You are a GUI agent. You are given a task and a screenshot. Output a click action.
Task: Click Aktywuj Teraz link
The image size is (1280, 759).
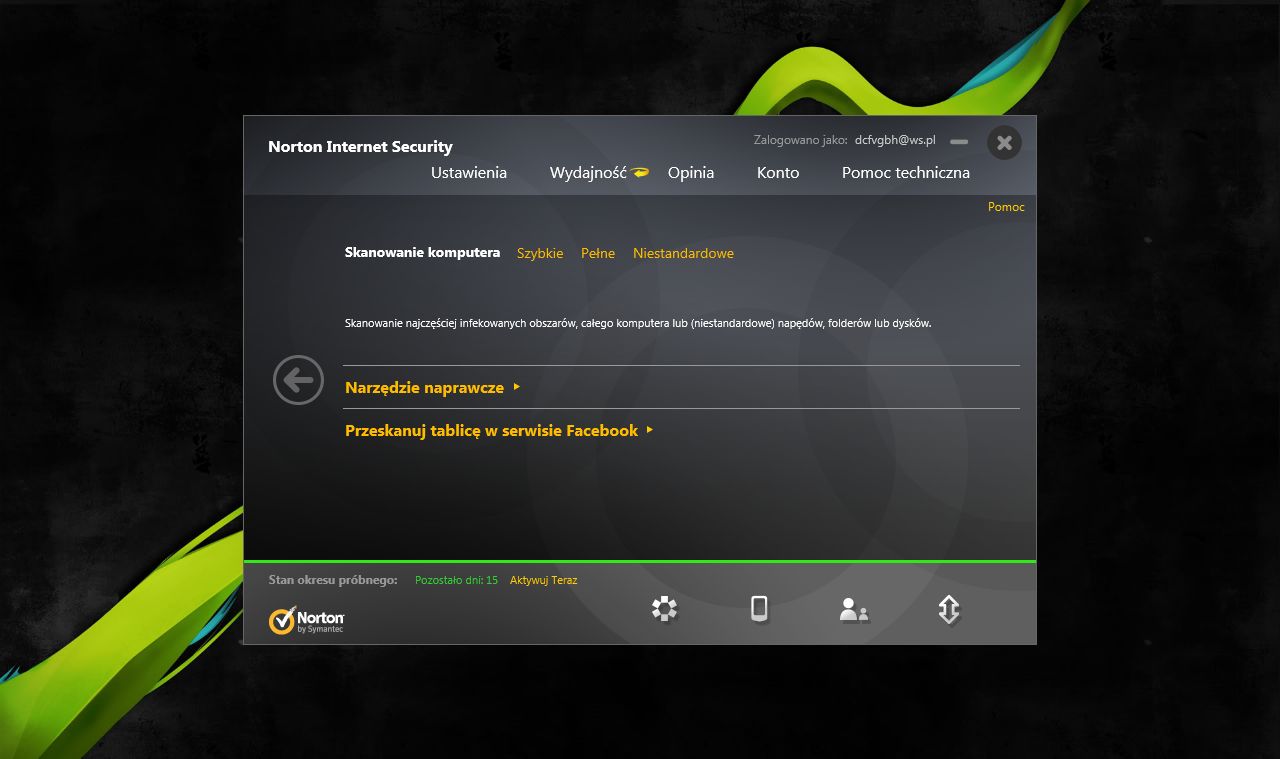coord(543,580)
